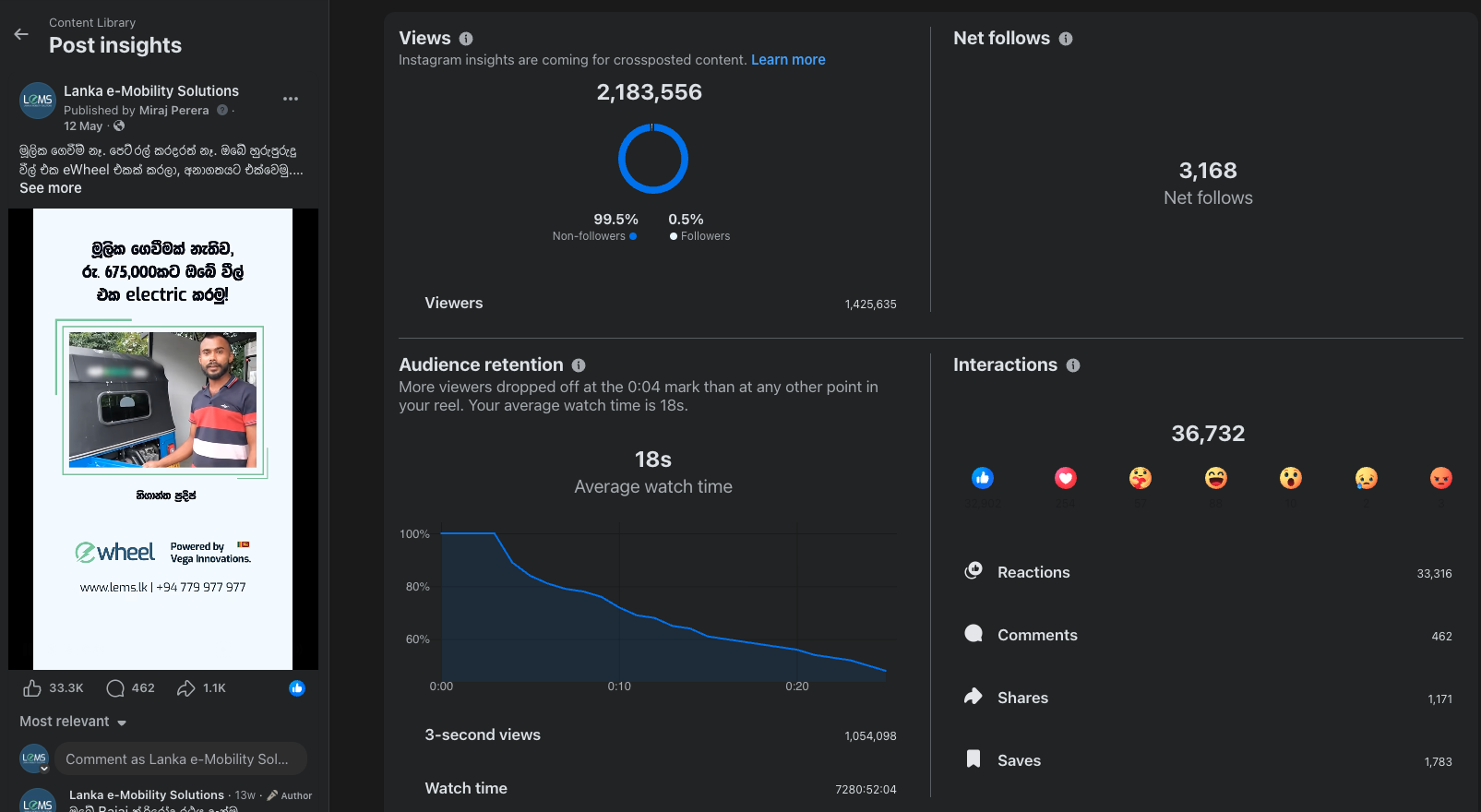1481x812 pixels.
Task: Click the blue like badge under post
Action: [x=297, y=688]
